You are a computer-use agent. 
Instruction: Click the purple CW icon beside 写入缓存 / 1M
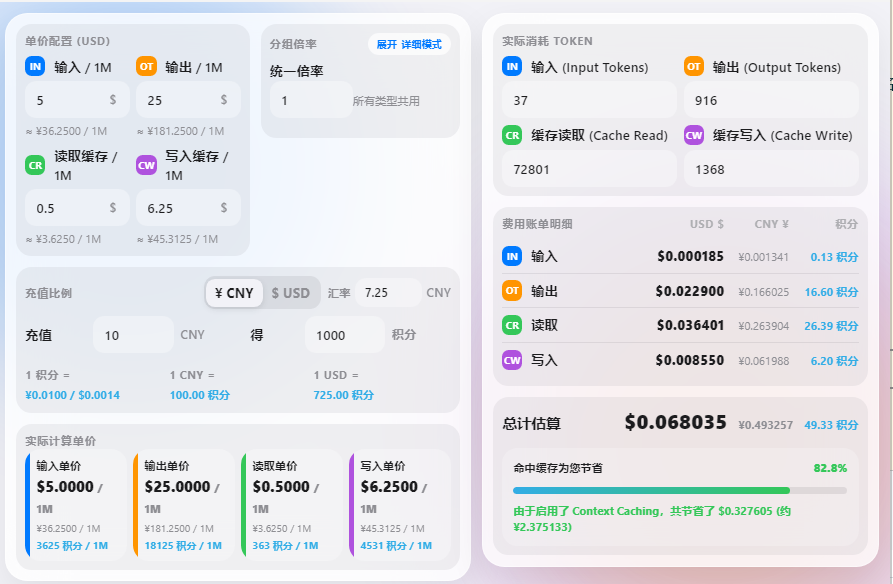[147, 165]
